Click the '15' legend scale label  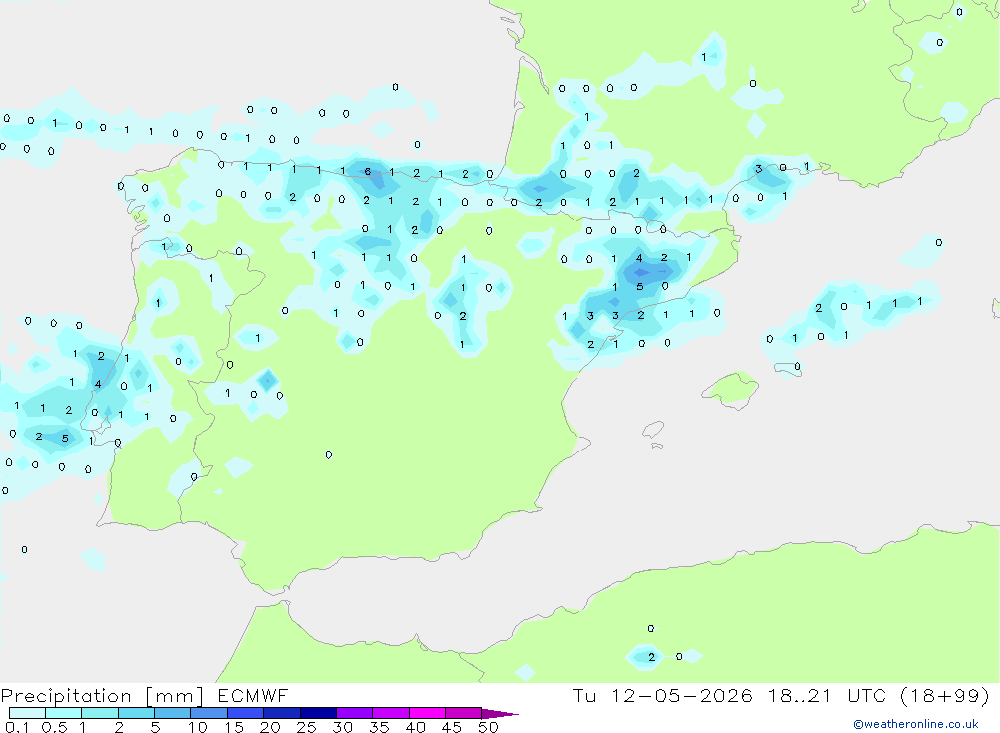234,727
